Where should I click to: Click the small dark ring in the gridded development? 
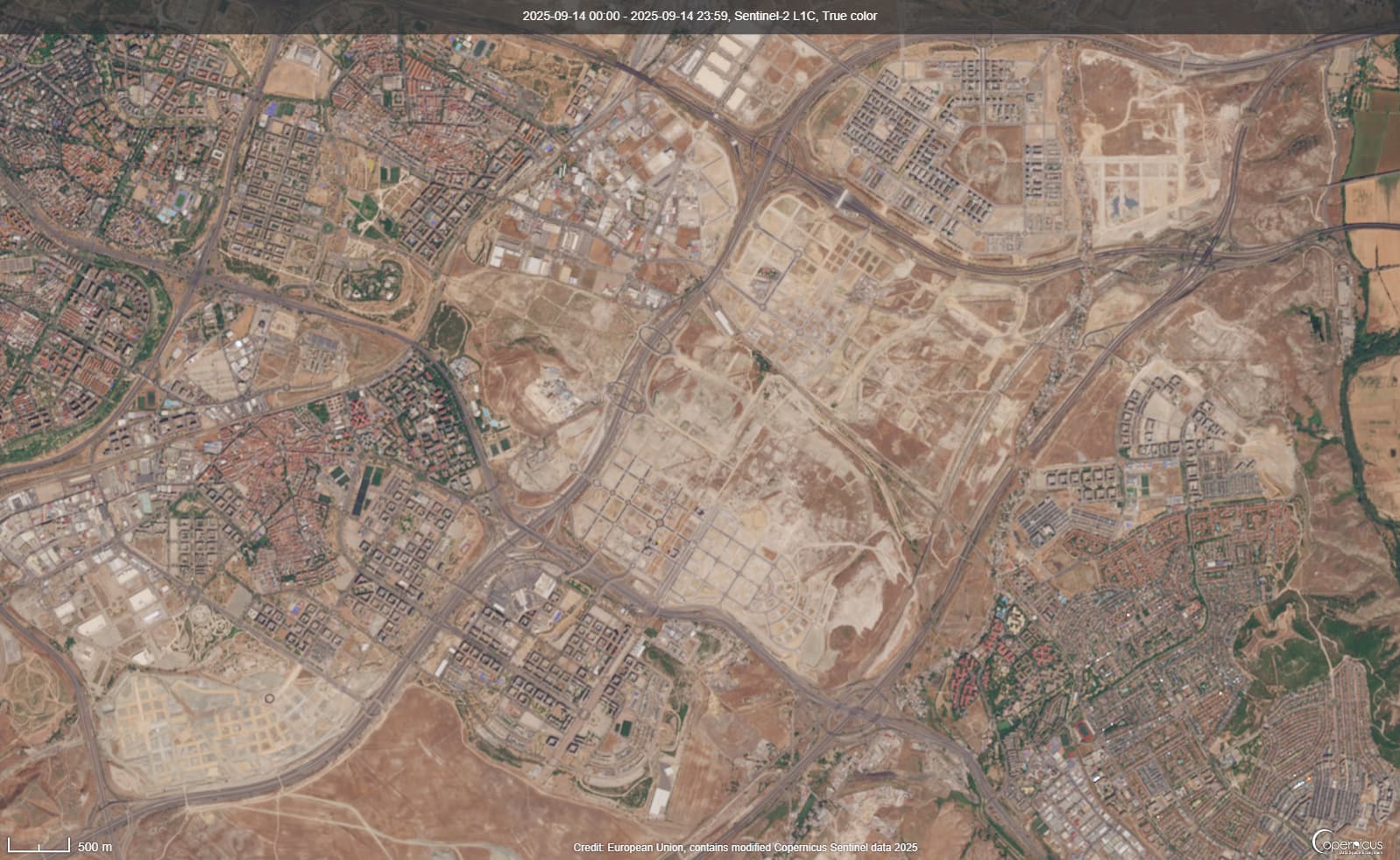pyautogui.click(x=268, y=698)
